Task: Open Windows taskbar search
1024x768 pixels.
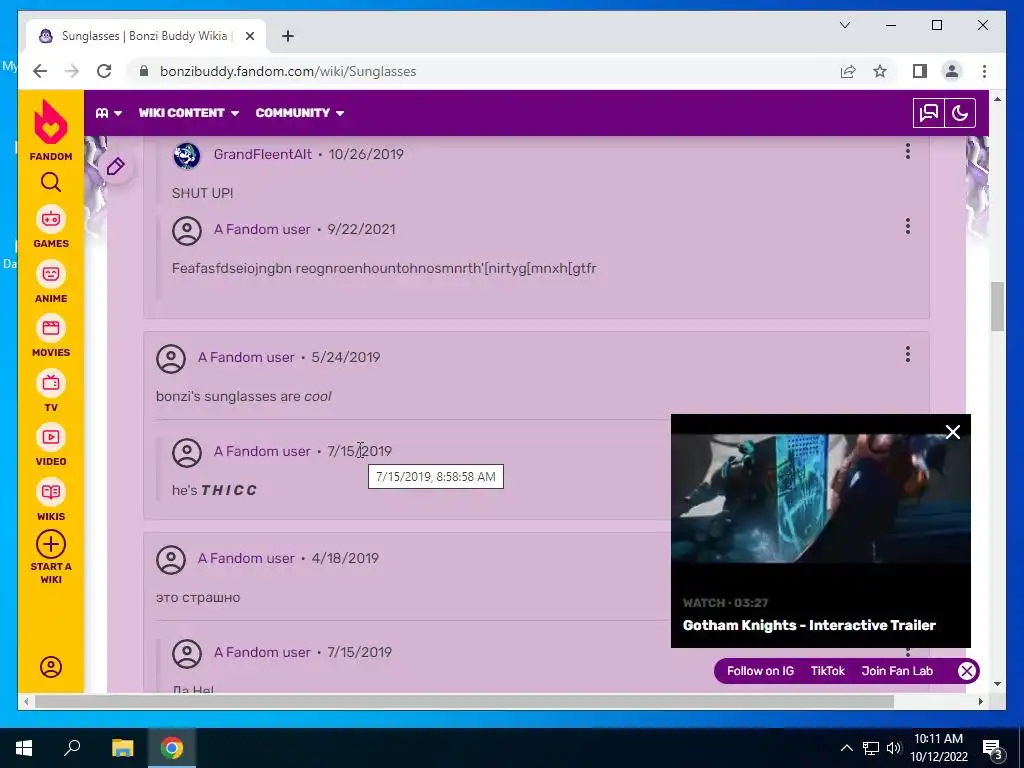Action: pos(72,748)
